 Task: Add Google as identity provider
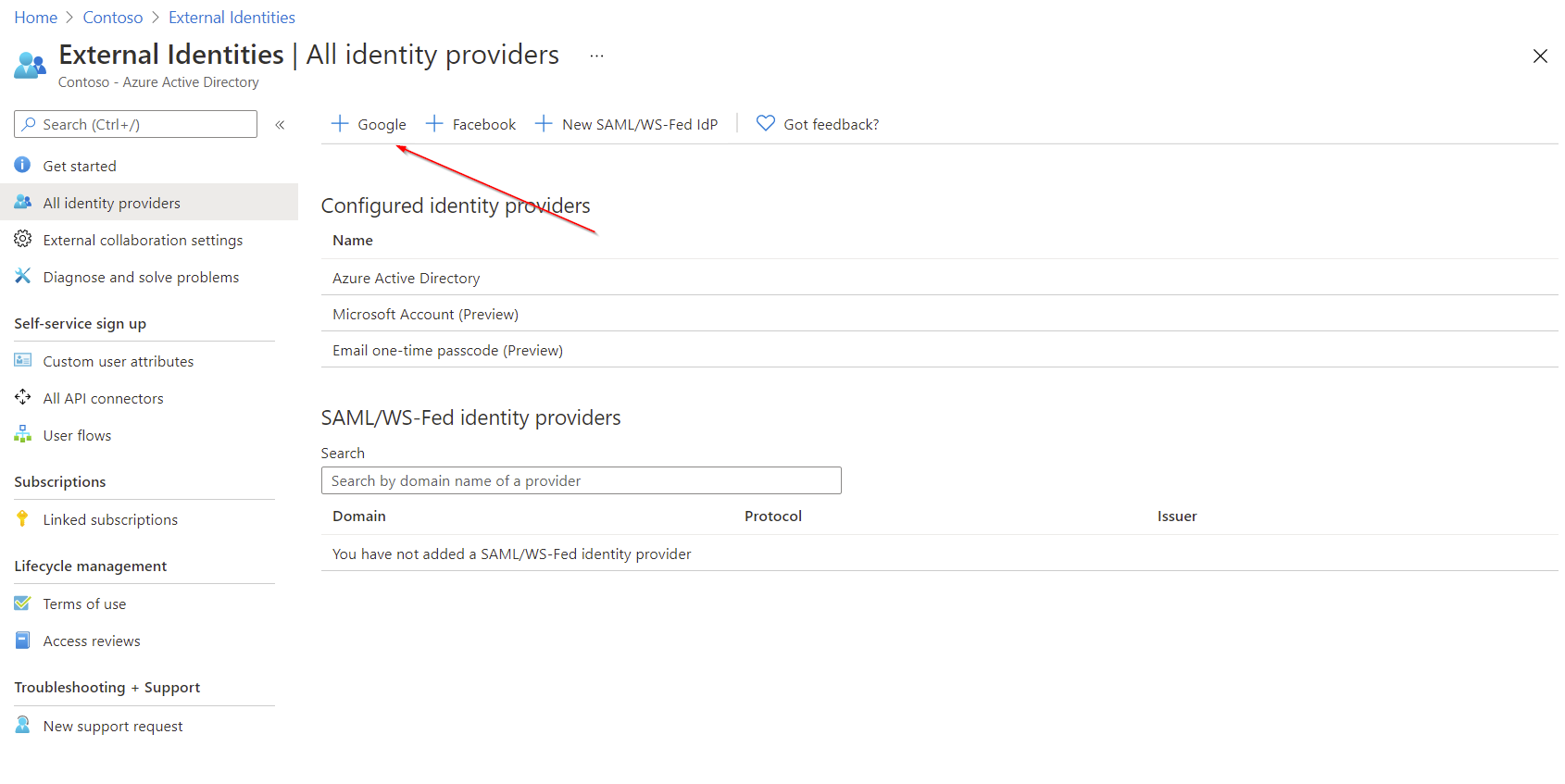point(368,123)
